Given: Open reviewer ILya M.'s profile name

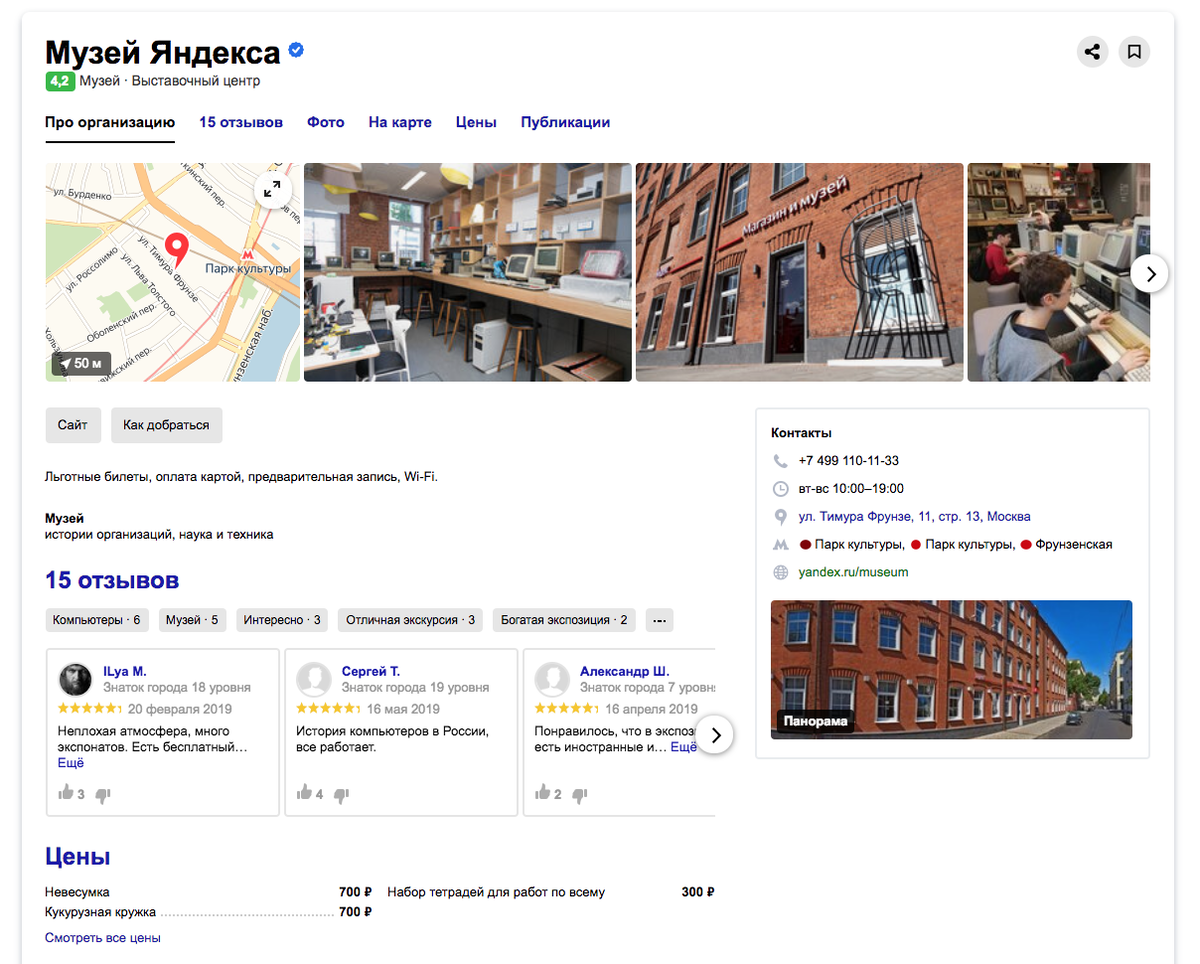Looking at the screenshot, I should [x=125, y=671].
